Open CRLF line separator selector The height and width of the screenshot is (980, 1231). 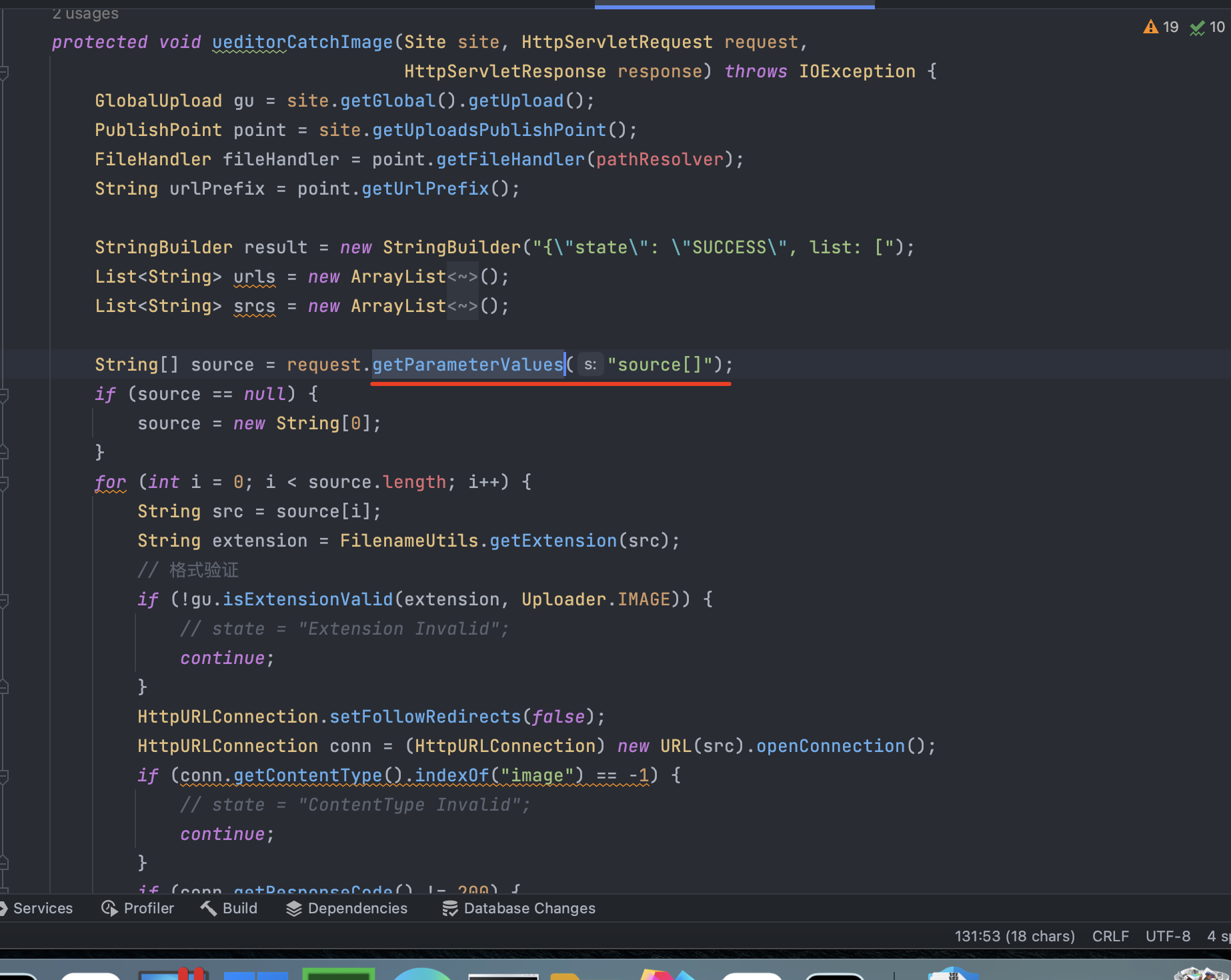1110,936
